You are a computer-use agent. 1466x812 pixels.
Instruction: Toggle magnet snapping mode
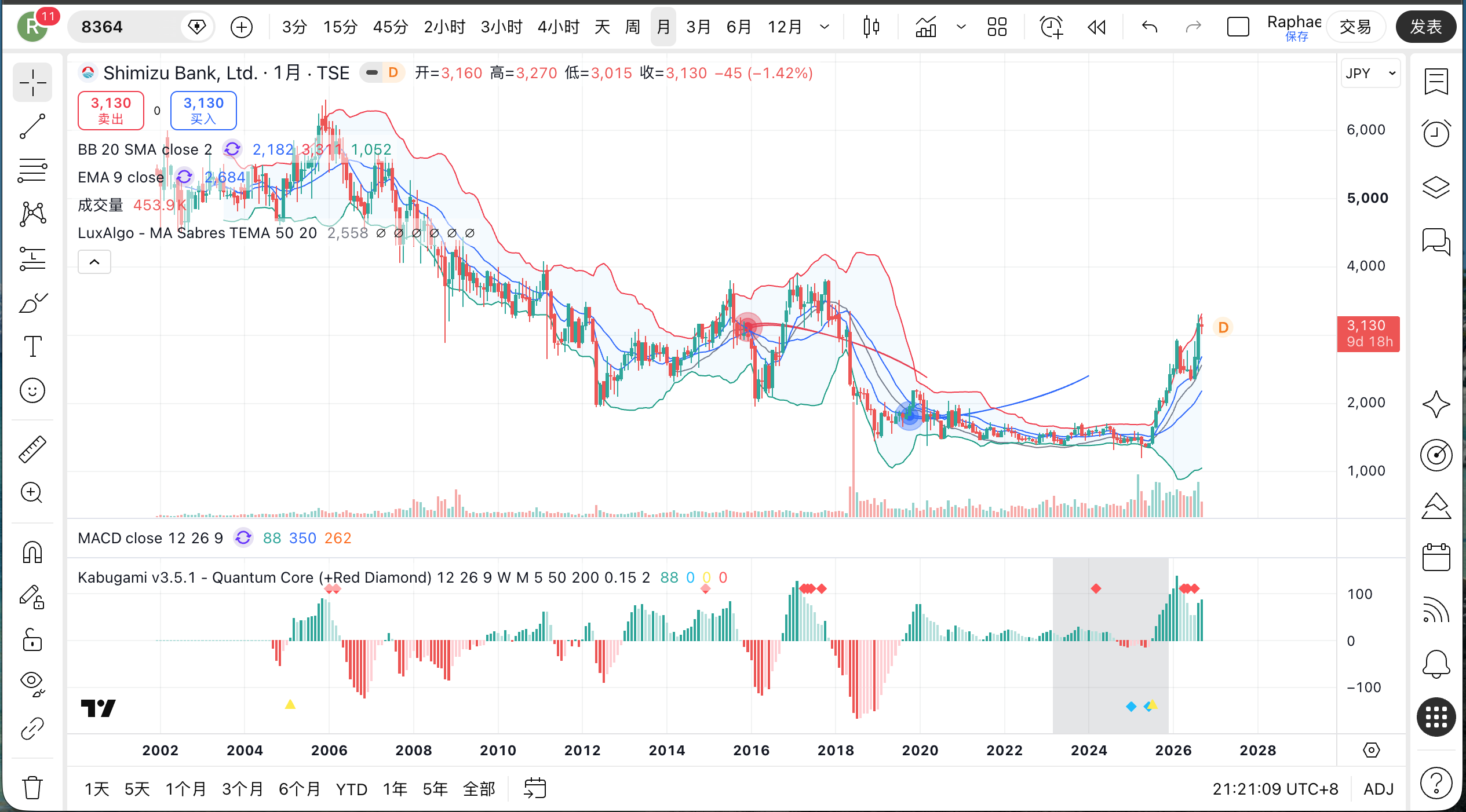(x=32, y=553)
